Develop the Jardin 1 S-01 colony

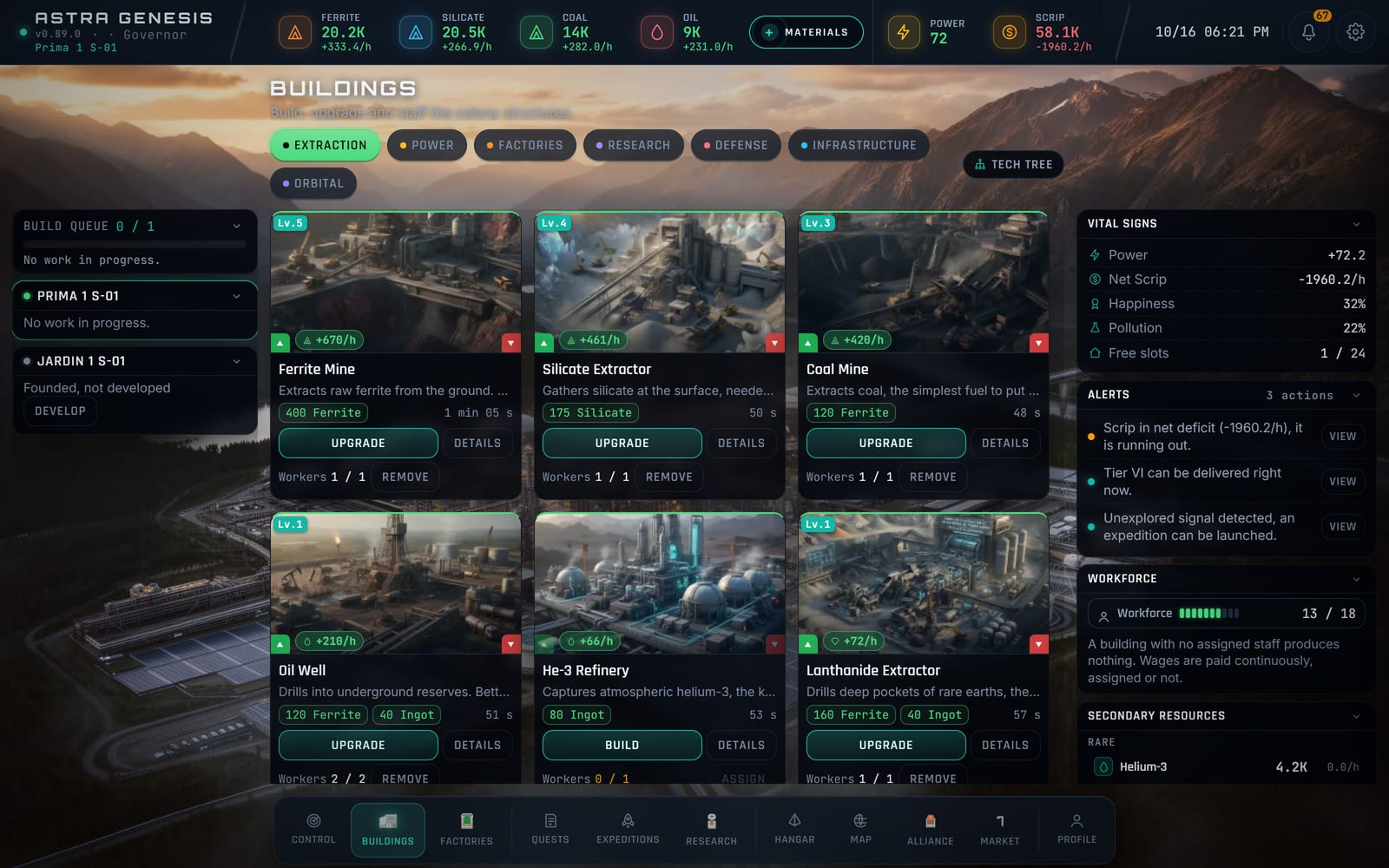[60, 411]
